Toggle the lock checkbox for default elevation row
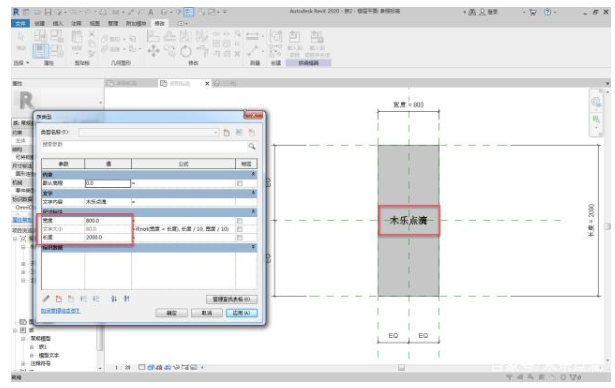 pos(240,183)
